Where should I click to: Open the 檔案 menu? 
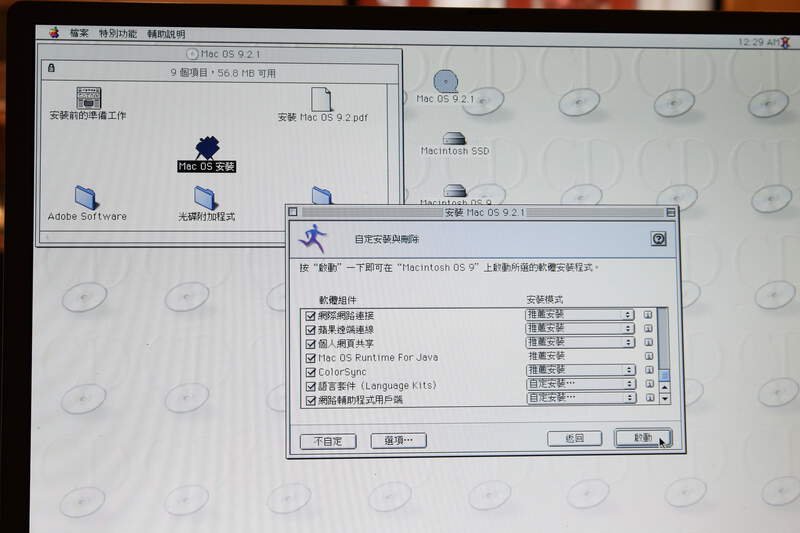pyautogui.click(x=79, y=34)
